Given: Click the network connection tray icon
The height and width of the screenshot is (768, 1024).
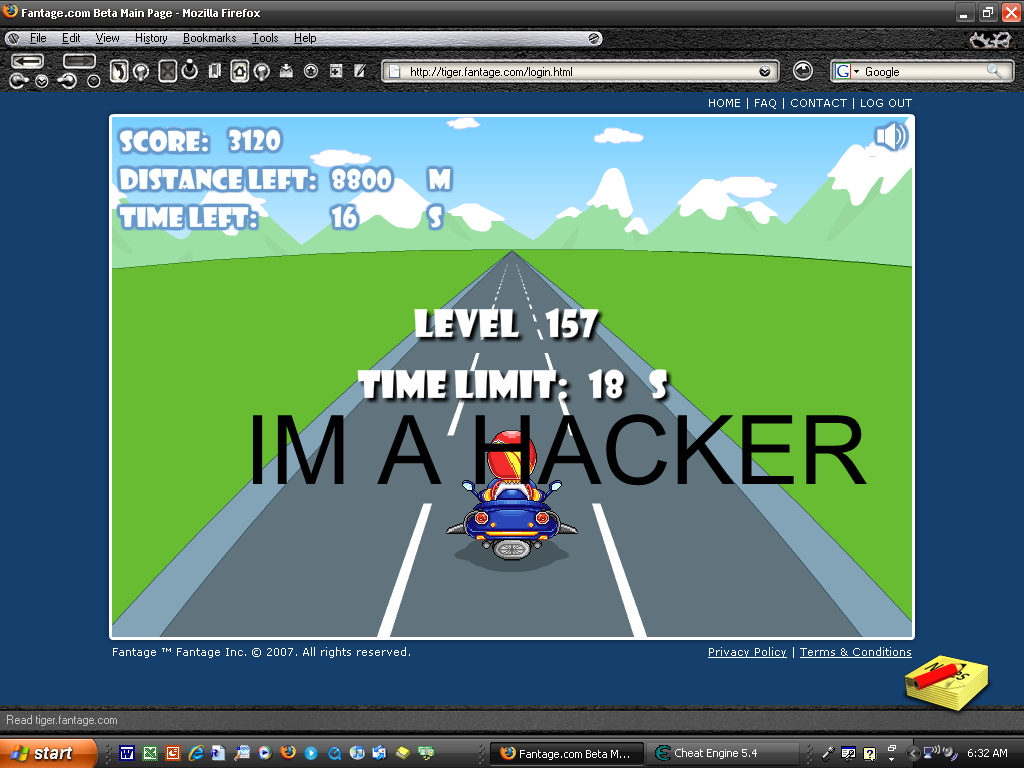Looking at the screenshot, I should (930, 752).
